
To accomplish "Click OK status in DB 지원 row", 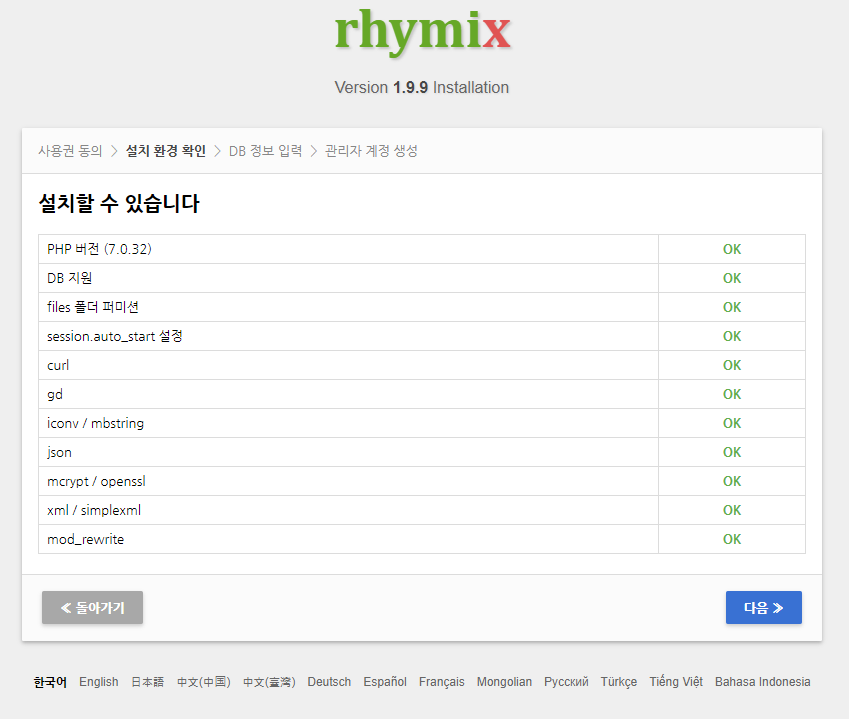I will point(732,278).
